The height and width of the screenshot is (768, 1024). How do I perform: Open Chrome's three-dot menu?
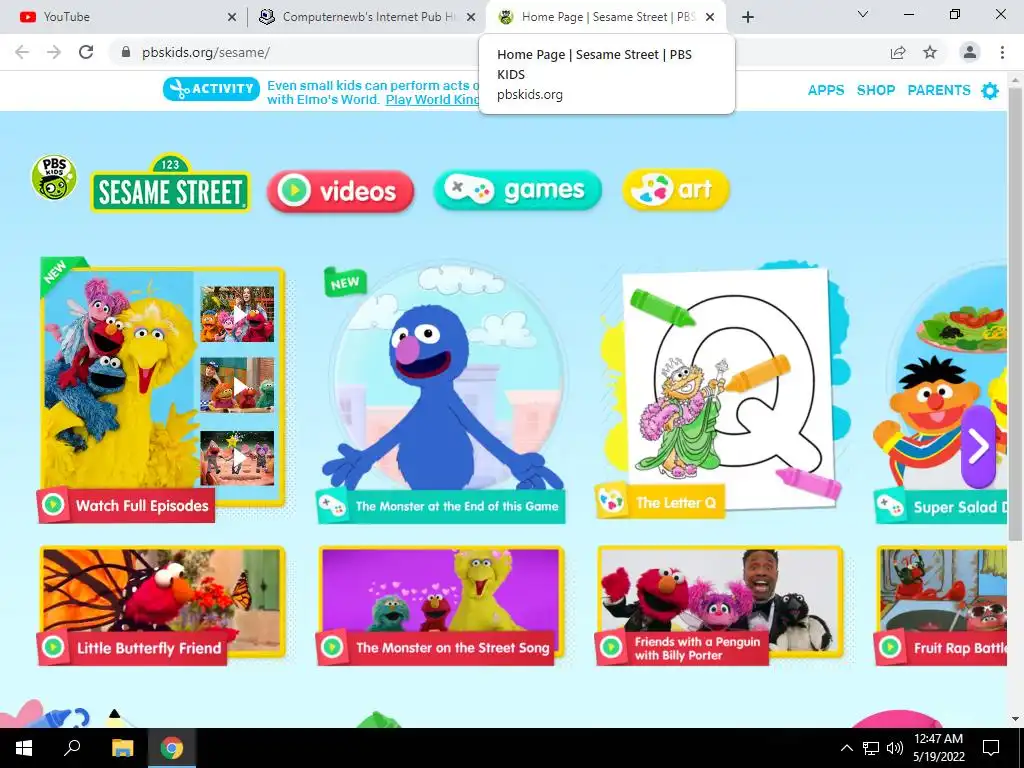click(1002, 52)
